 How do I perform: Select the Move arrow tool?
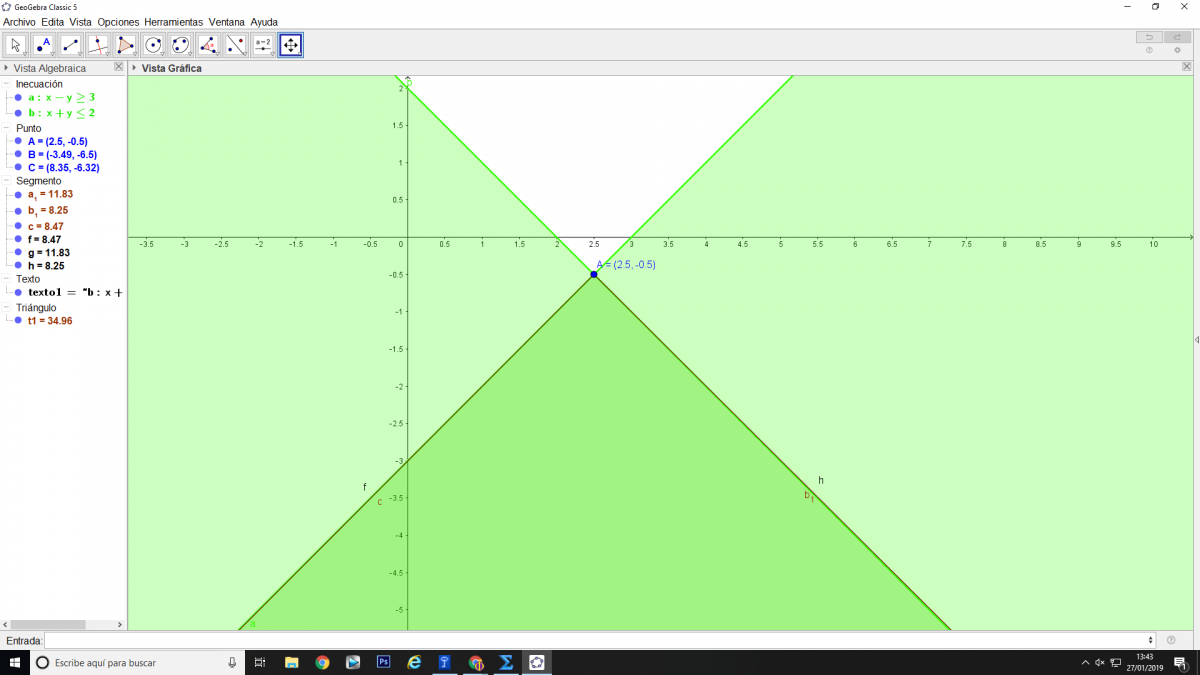point(16,45)
